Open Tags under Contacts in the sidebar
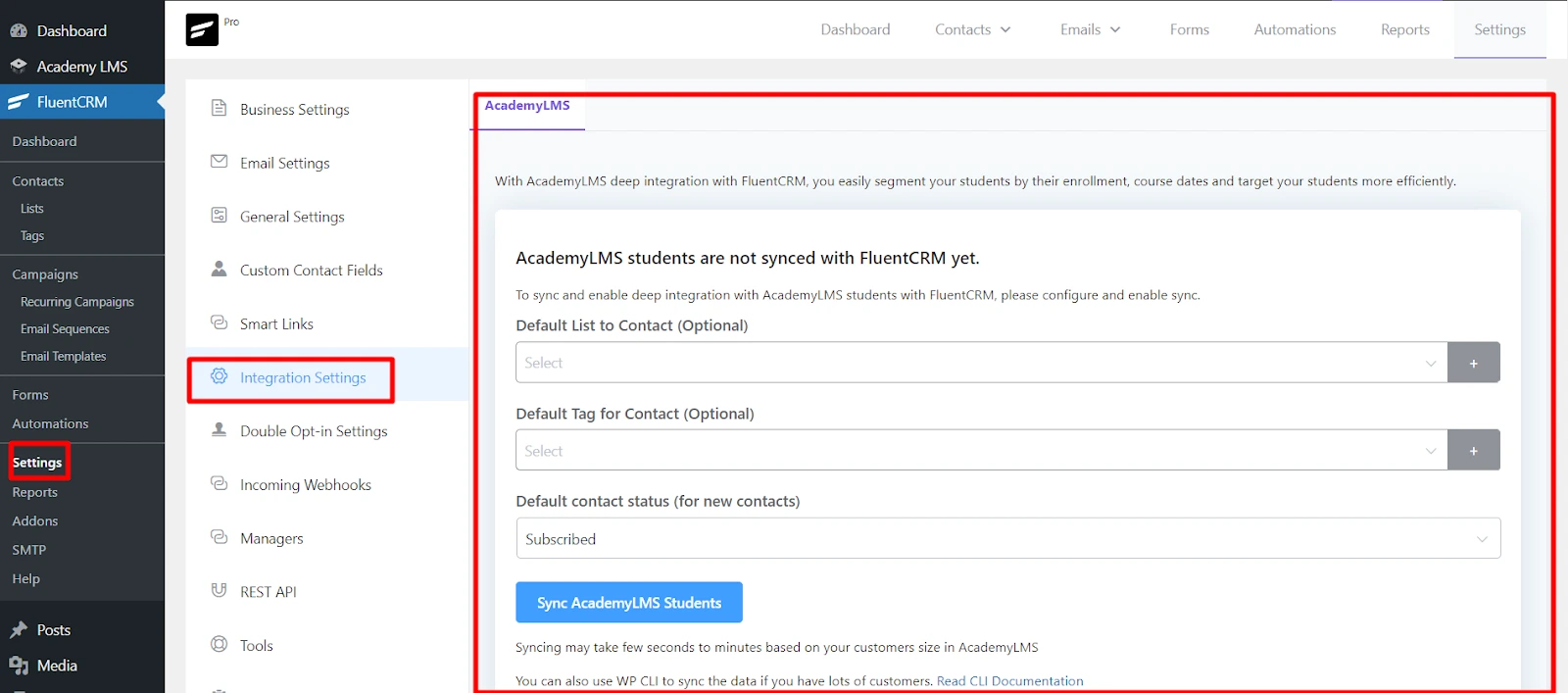Image resolution: width=1568 pixels, height=693 pixels. point(32,236)
